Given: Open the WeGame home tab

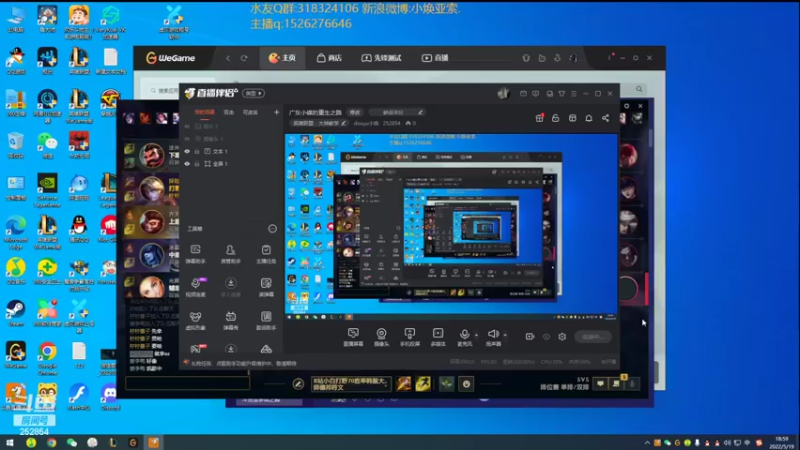Looking at the screenshot, I should pyautogui.click(x=282, y=58).
